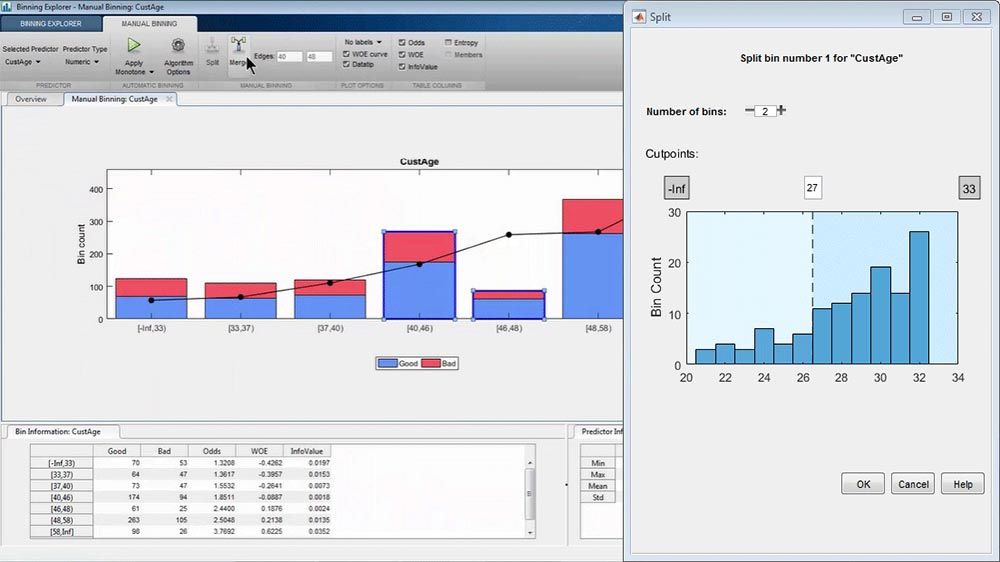The width and height of the screenshot is (1000, 562).
Task: Toggle the WOE curve checkbox
Action: point(346,54)
